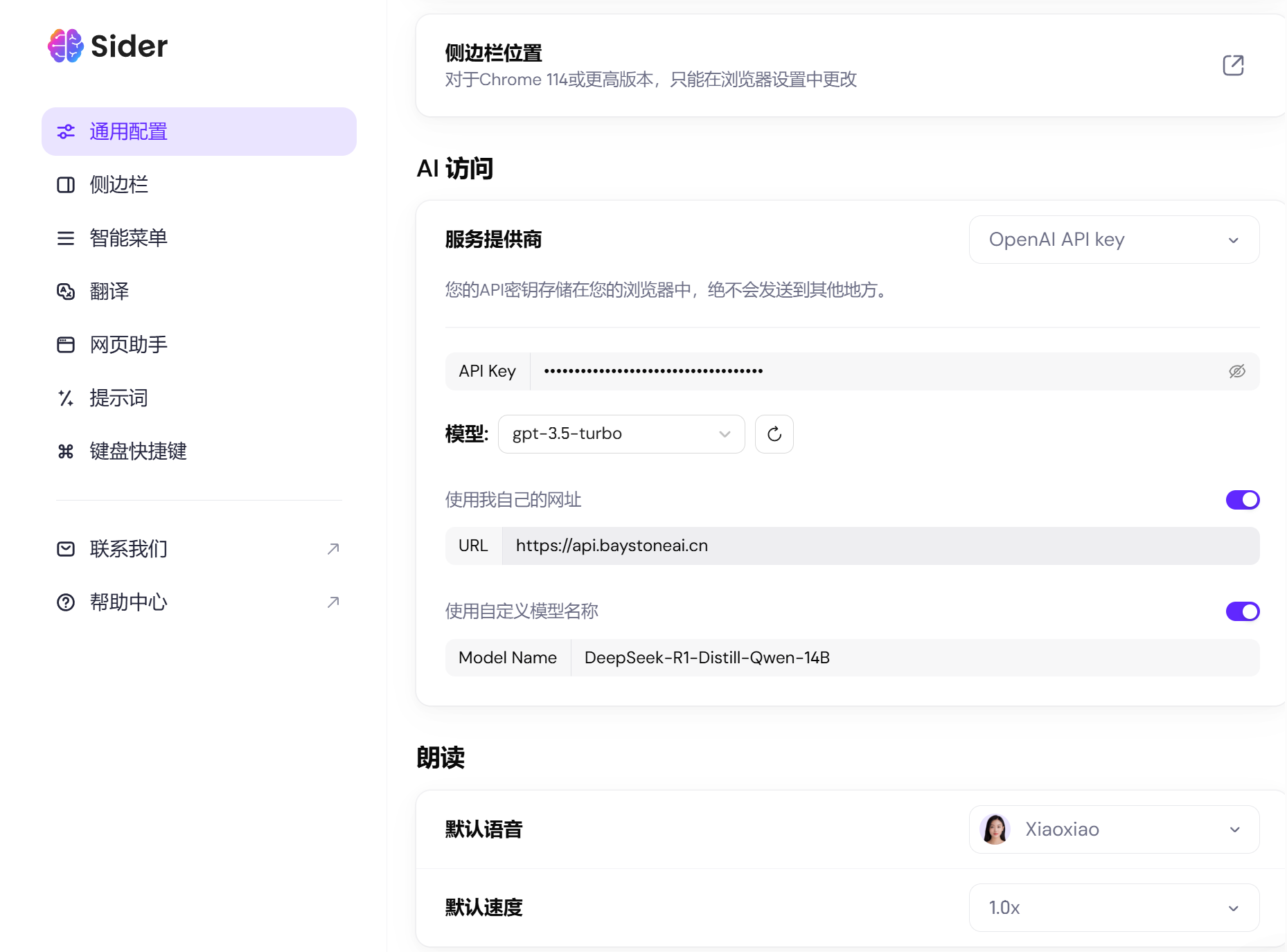This screenshot has width=1287, height=952.
Task: Click the Sider brand name text
Action: click(x=129, y=46)
